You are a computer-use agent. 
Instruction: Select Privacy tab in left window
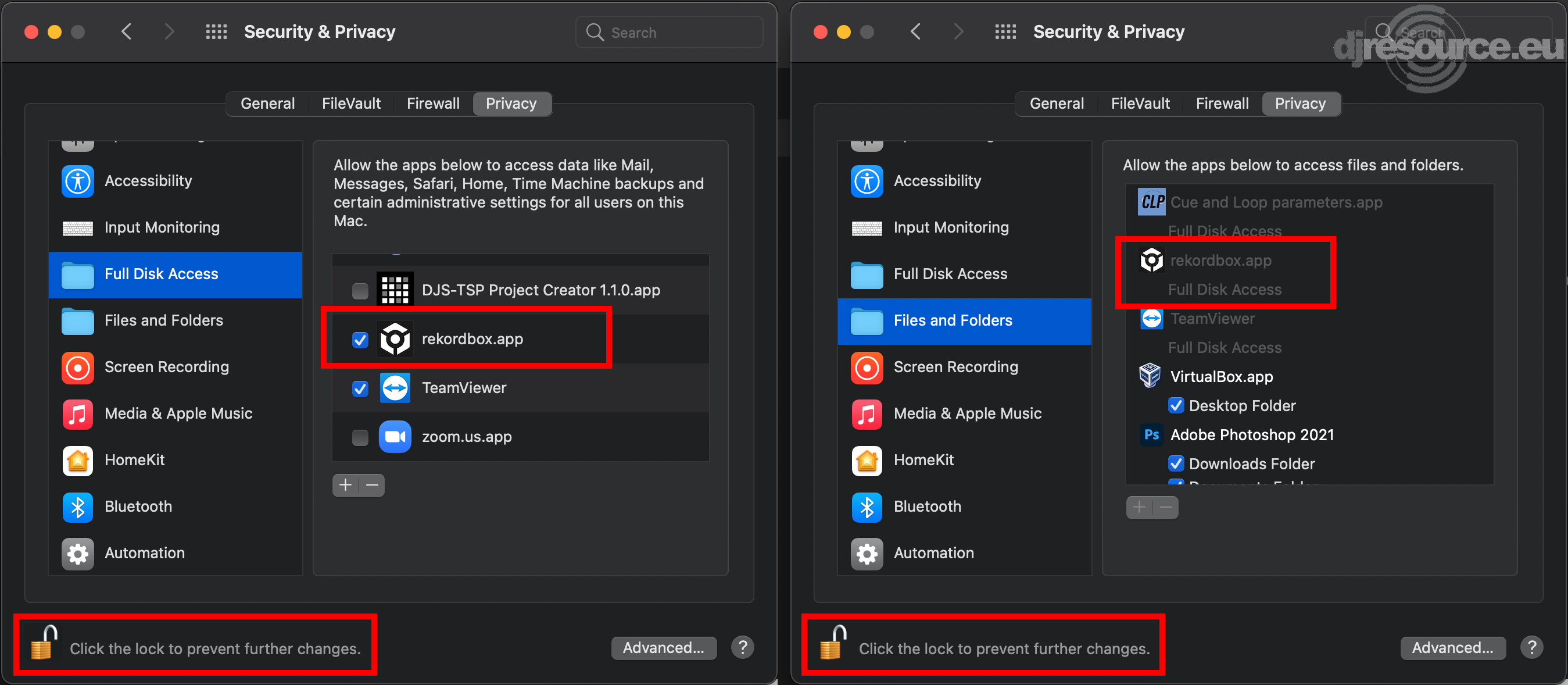(511, 104)
